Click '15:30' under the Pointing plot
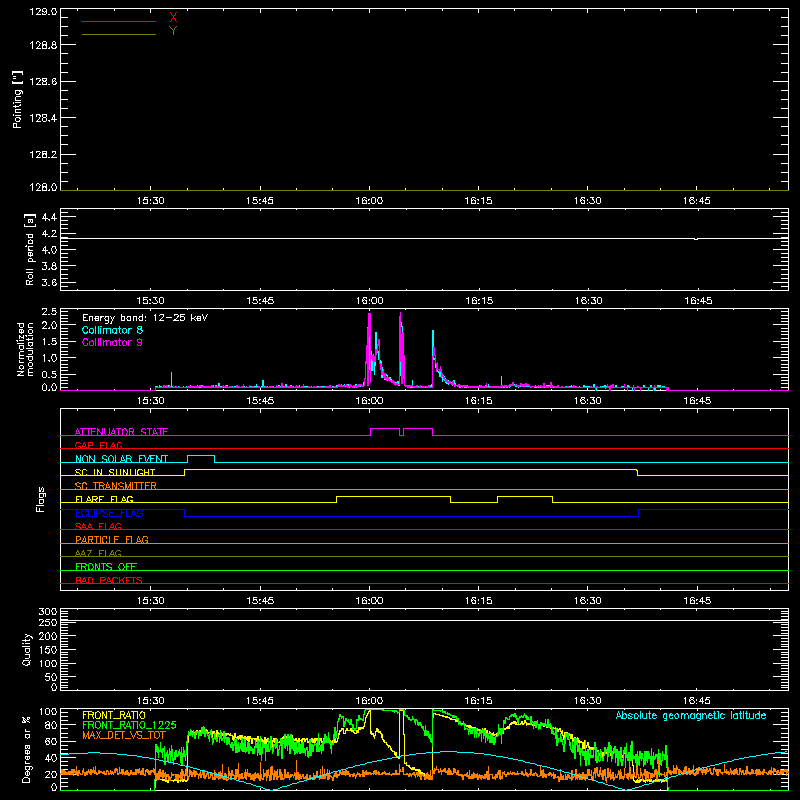This screenshot has height=800, width=800. (x=151, y=201)
